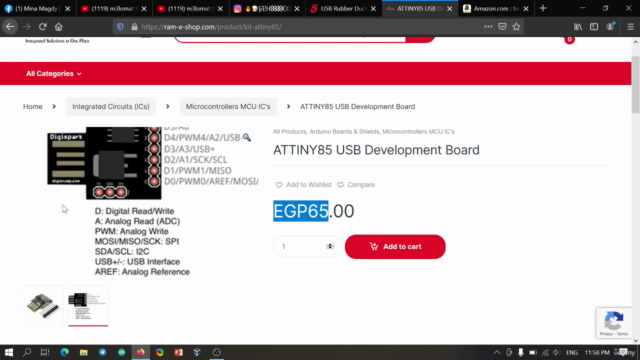Open the Firefox account icon
Viewport: 640px width, 360px height.
pyautogui.click(x=611, y=27)
